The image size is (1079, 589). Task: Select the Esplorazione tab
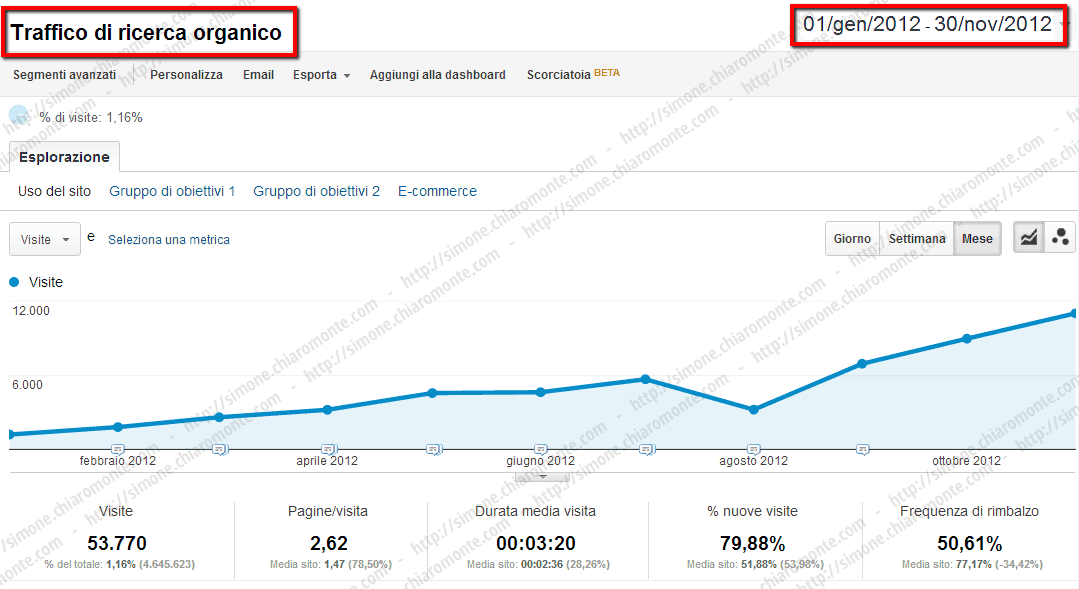(64, 157)
